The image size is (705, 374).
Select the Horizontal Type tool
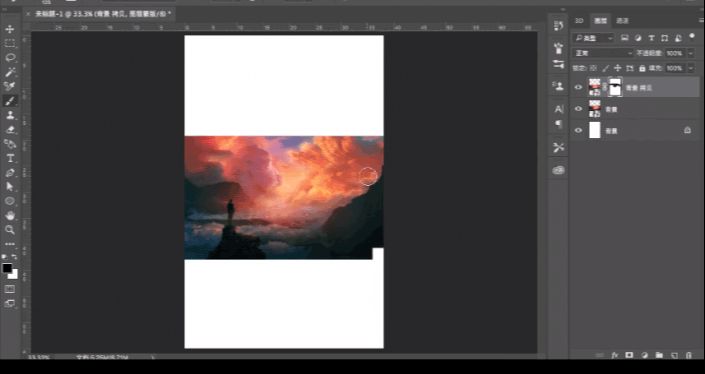9,158
